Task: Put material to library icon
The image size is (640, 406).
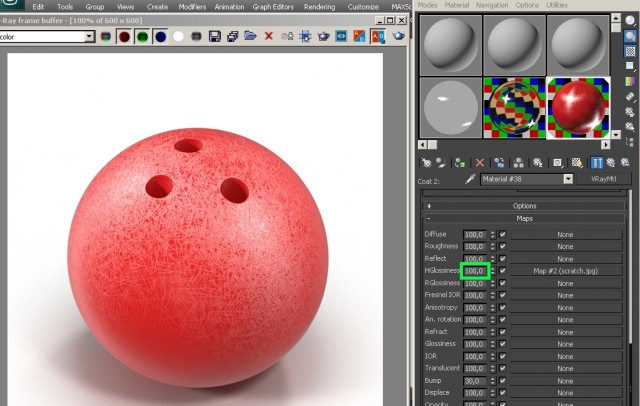Action: tap(538, 163)
